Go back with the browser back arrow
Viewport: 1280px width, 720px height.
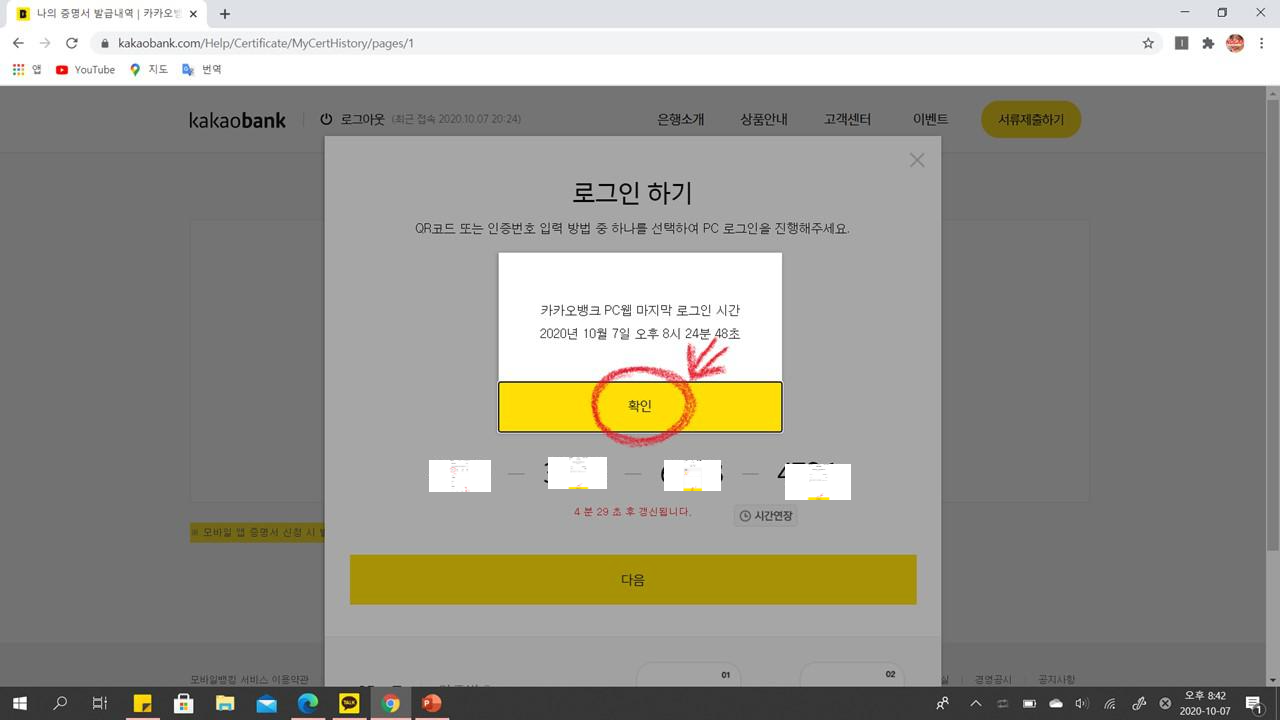18,43
